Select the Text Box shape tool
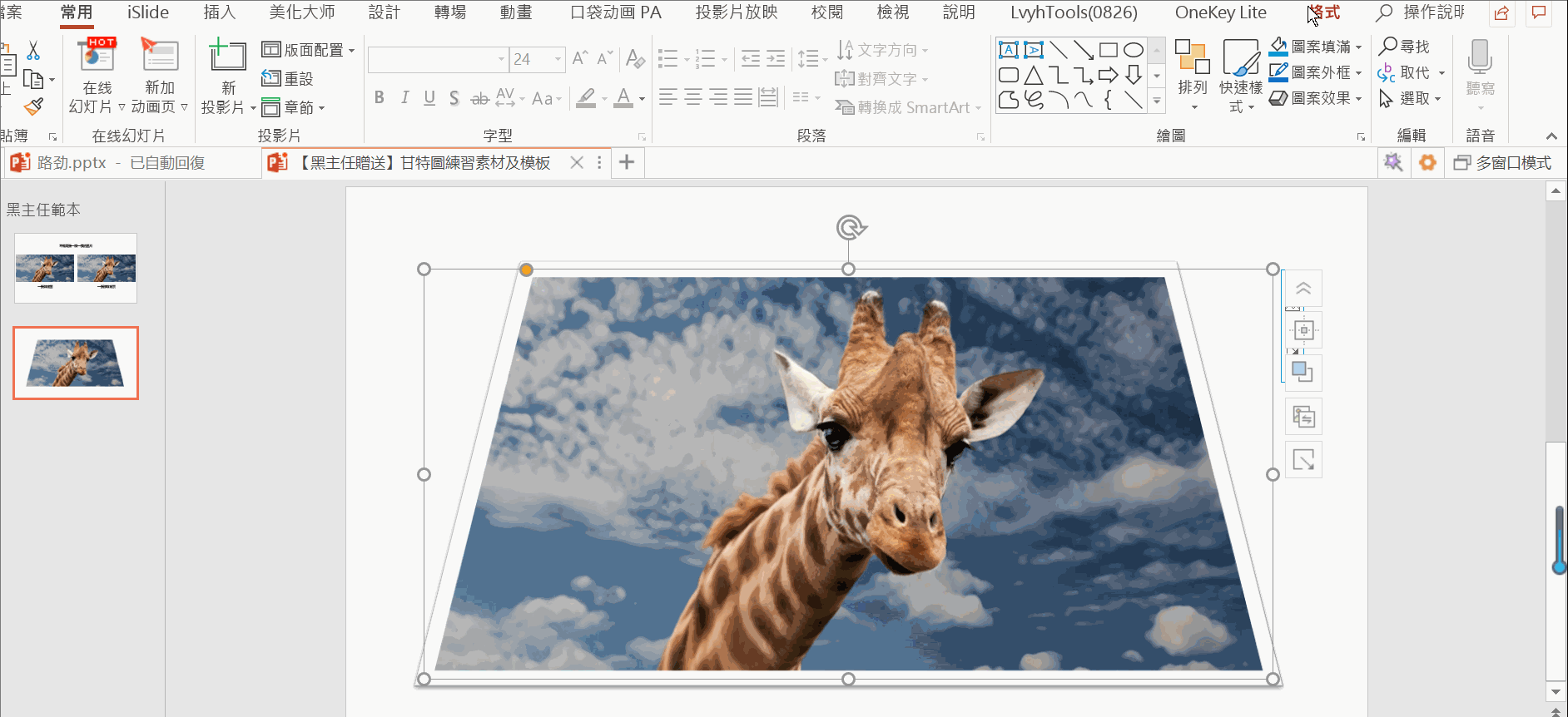Viewport: 1568px width, 717px height. point(1009,50)
